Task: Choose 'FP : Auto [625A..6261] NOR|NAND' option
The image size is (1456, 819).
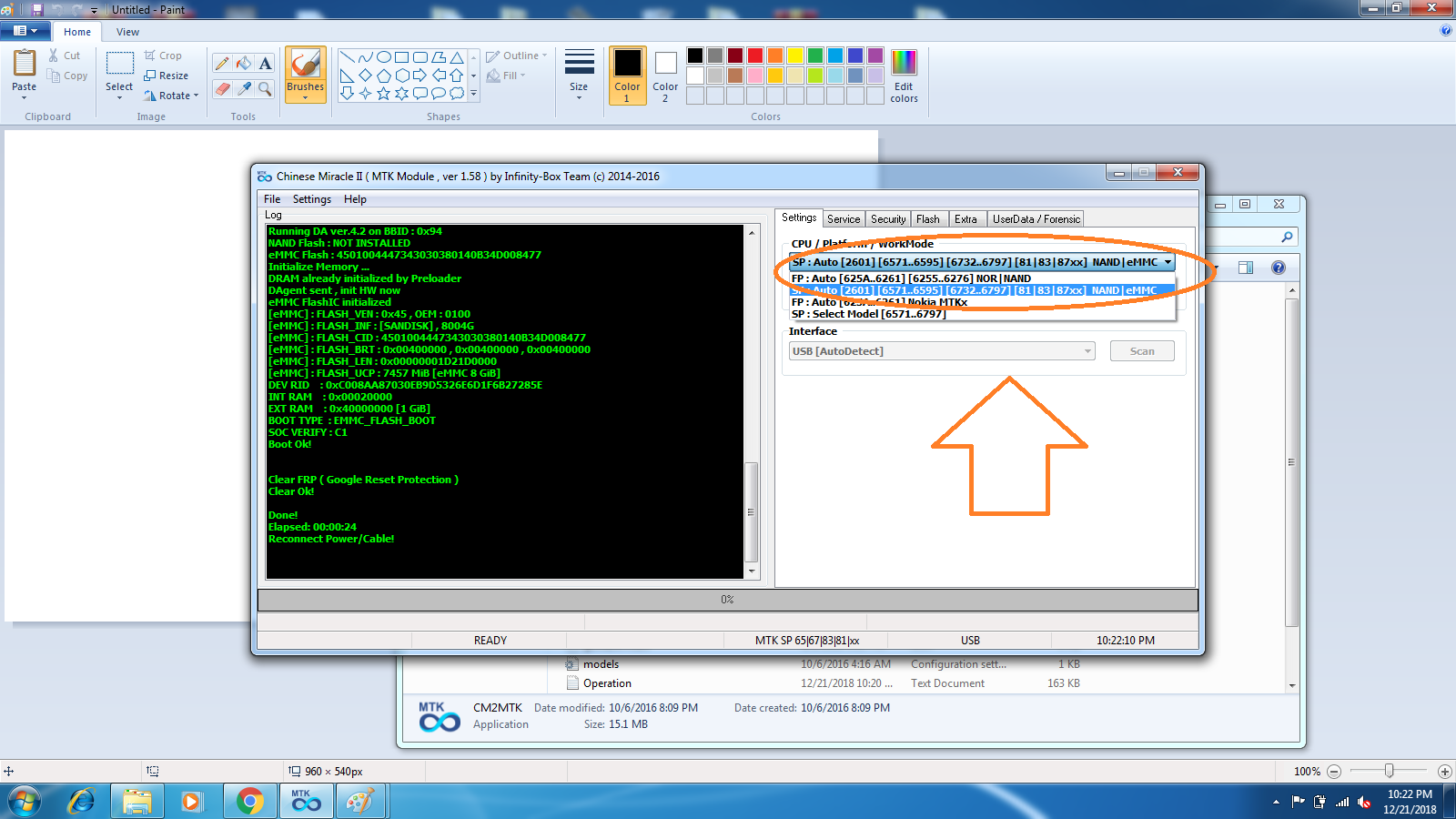Action: point(982,278)
